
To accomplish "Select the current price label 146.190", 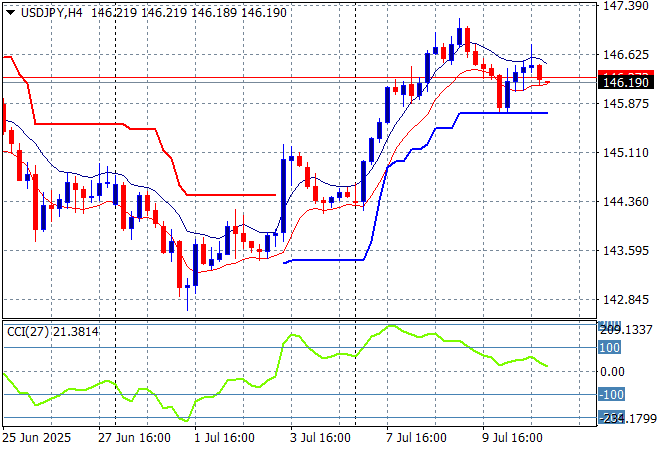I will [x=625, y=83].
